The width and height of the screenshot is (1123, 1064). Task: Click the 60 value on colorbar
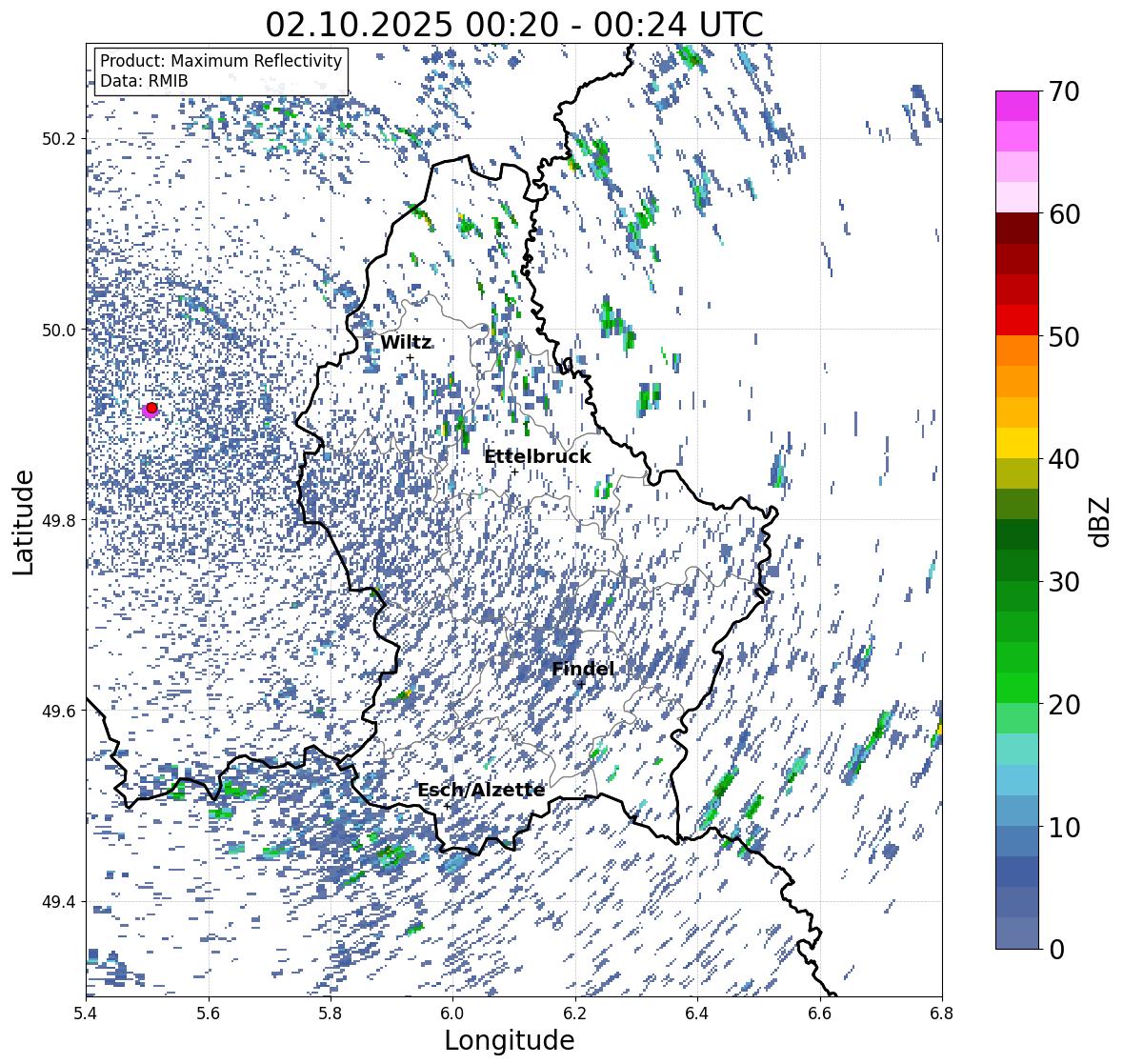pyautogui.click(x=1064, y=214)
